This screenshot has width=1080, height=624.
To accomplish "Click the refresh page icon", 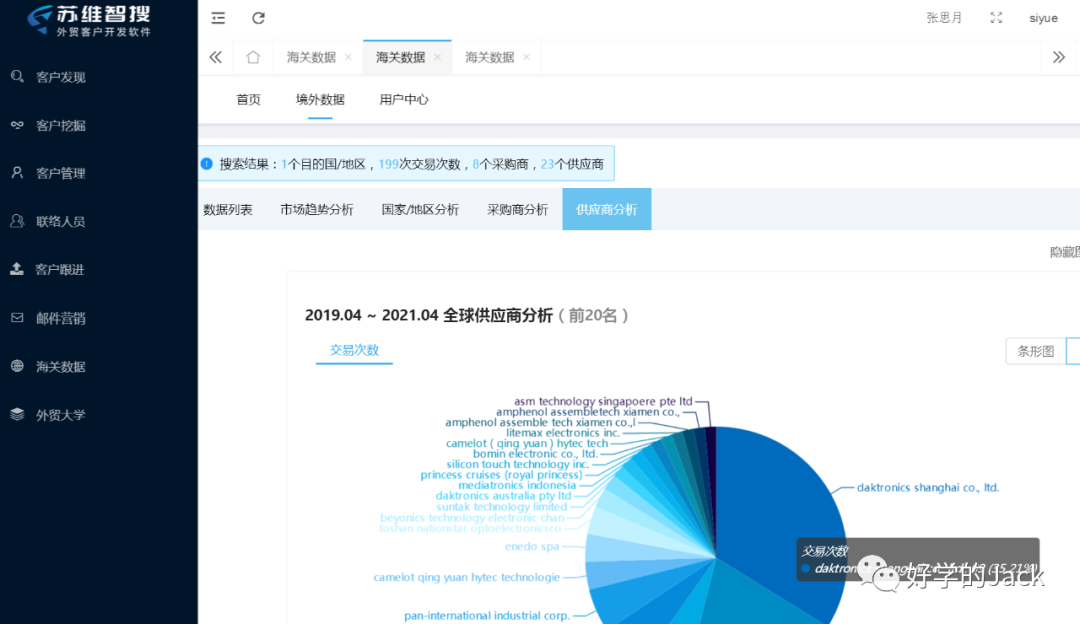I will coord(258,17).
